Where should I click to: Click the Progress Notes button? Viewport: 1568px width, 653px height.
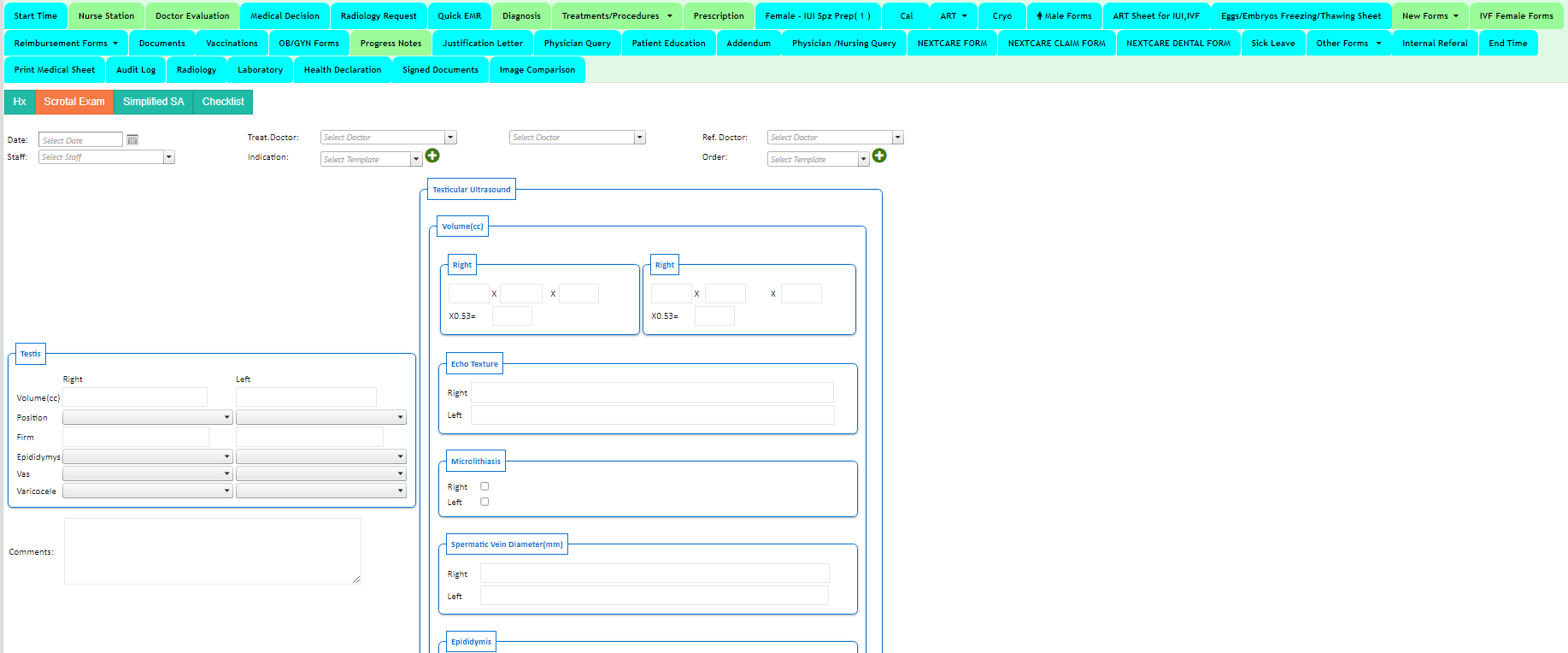pos(391,44)
